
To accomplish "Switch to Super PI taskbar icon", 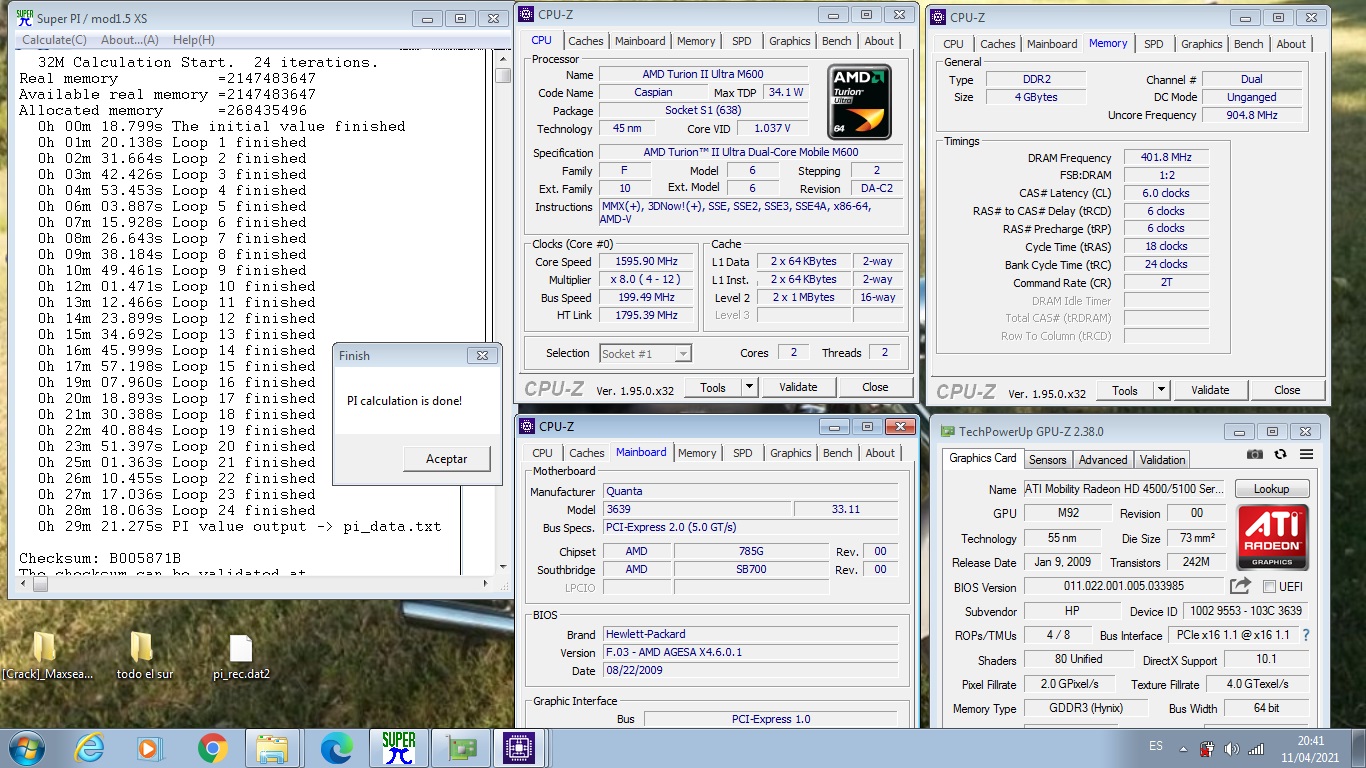I will (x=399, y=748).
